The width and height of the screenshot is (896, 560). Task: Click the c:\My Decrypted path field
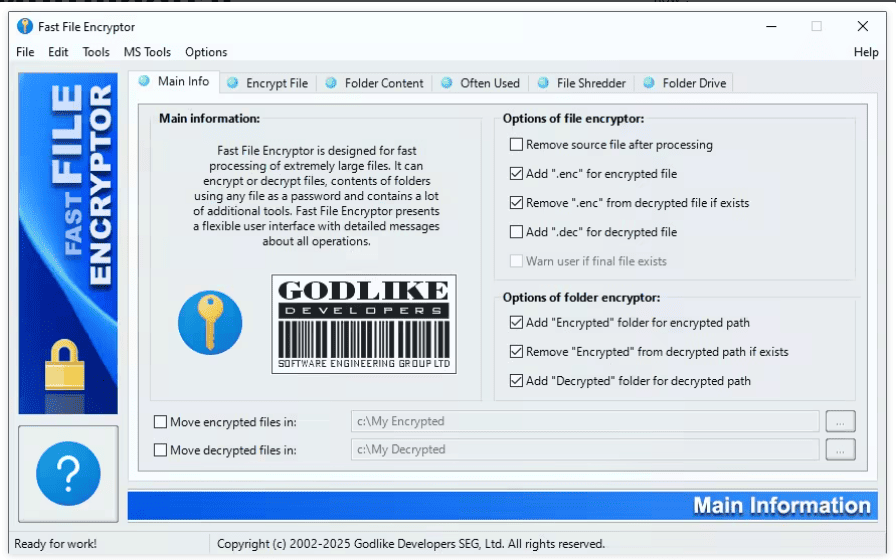coord(585,449)
